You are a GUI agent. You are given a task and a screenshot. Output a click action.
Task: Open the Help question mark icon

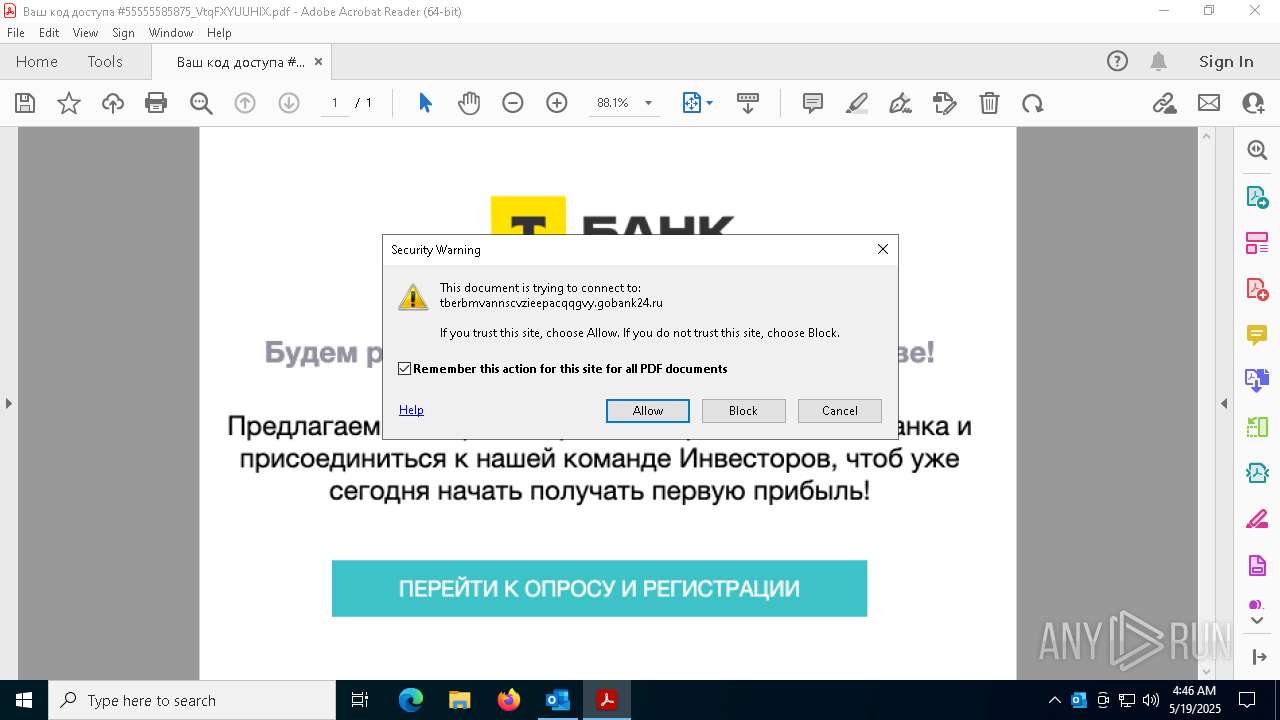coord(1117,61)
